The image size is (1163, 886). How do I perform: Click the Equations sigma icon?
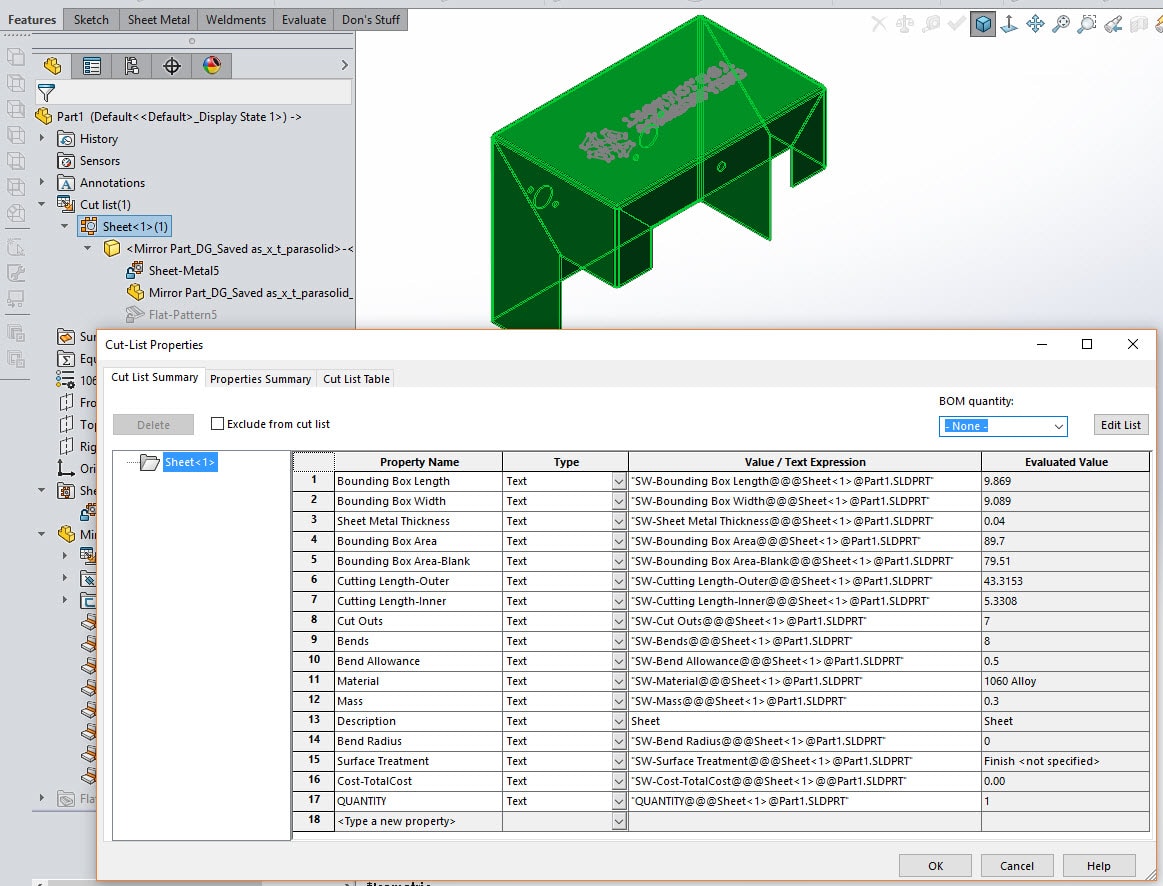[66, 359]
